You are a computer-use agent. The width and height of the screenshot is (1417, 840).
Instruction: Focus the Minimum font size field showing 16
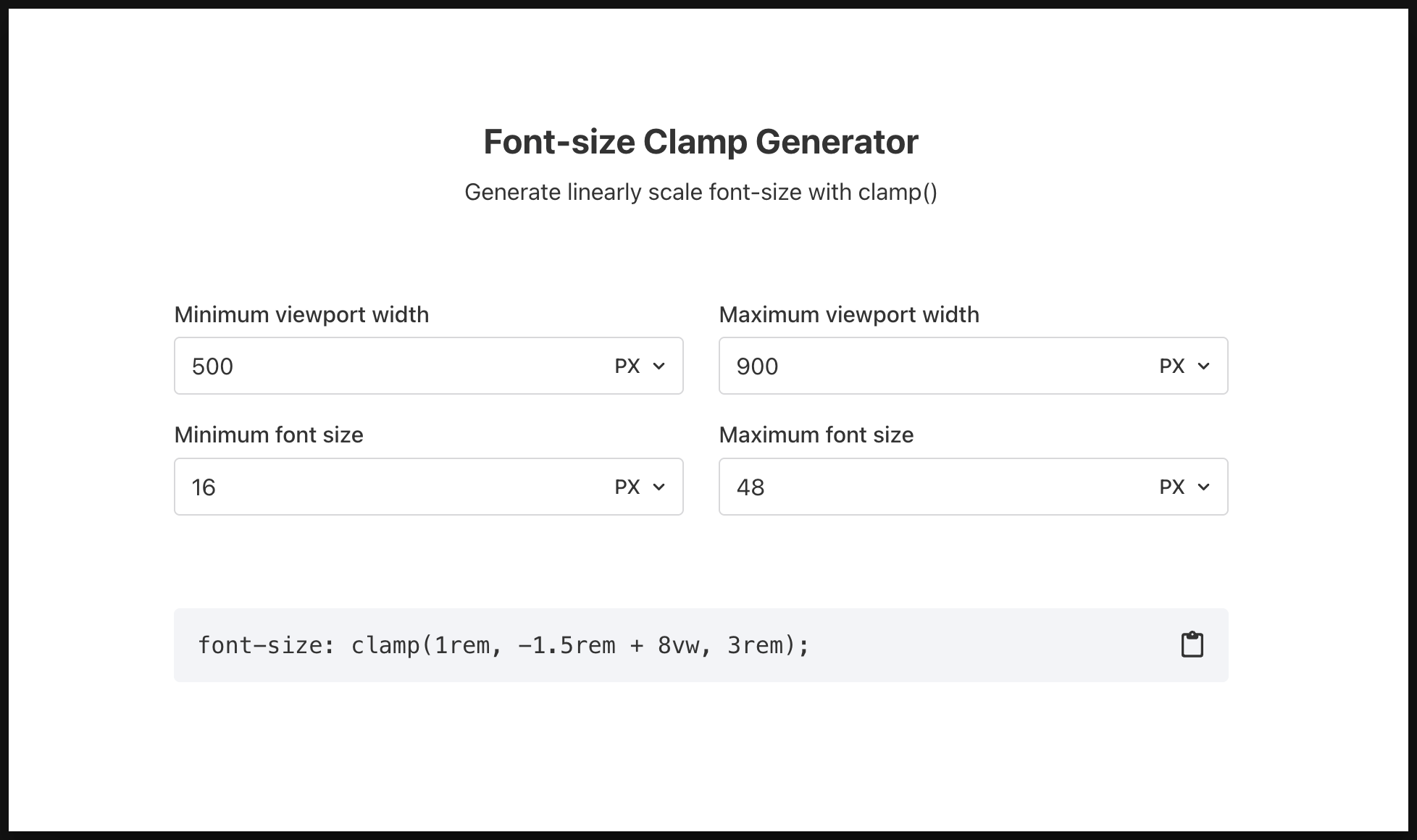point(384,487)
